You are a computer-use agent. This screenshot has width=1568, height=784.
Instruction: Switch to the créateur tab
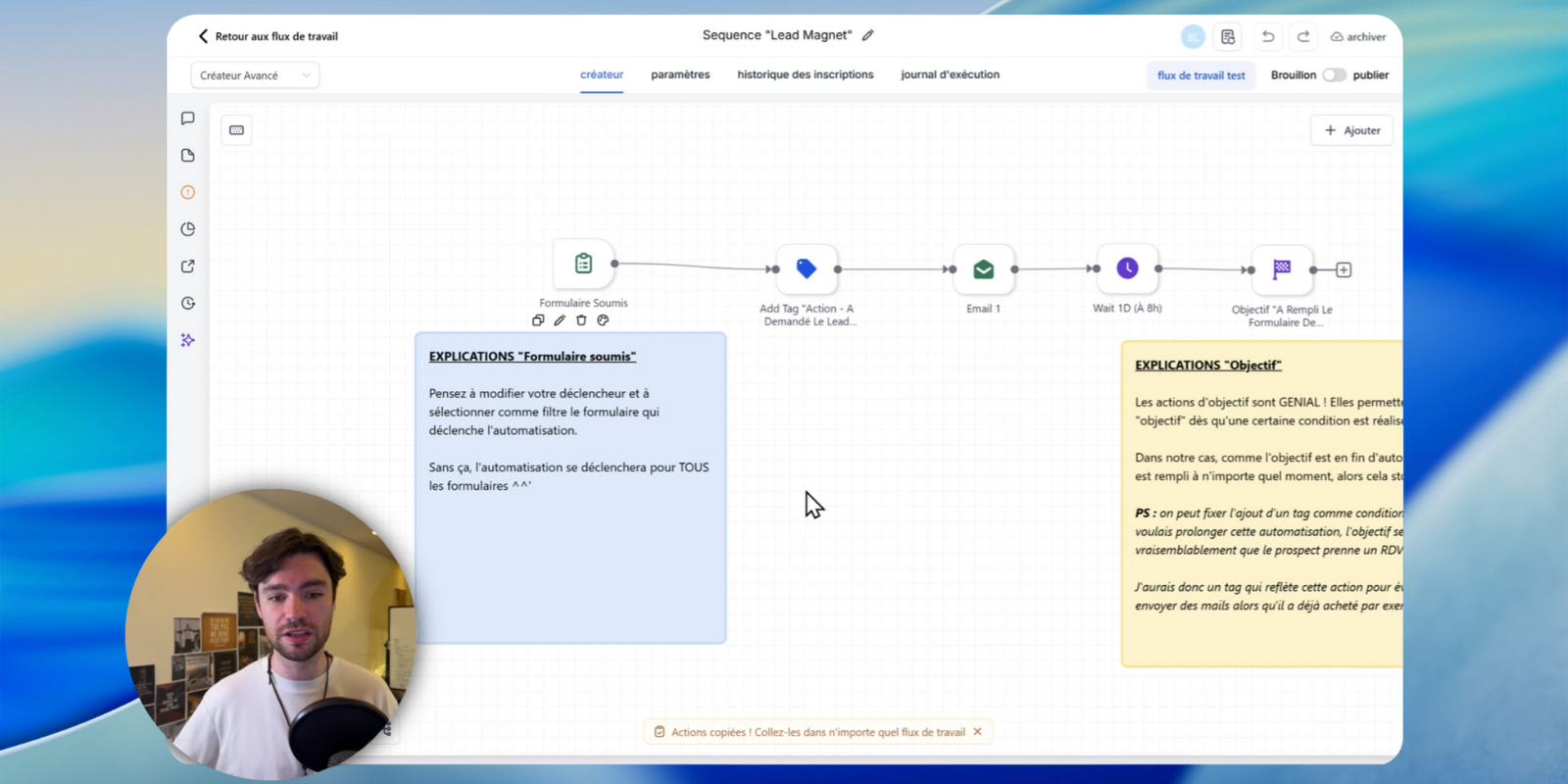[602, 74]
